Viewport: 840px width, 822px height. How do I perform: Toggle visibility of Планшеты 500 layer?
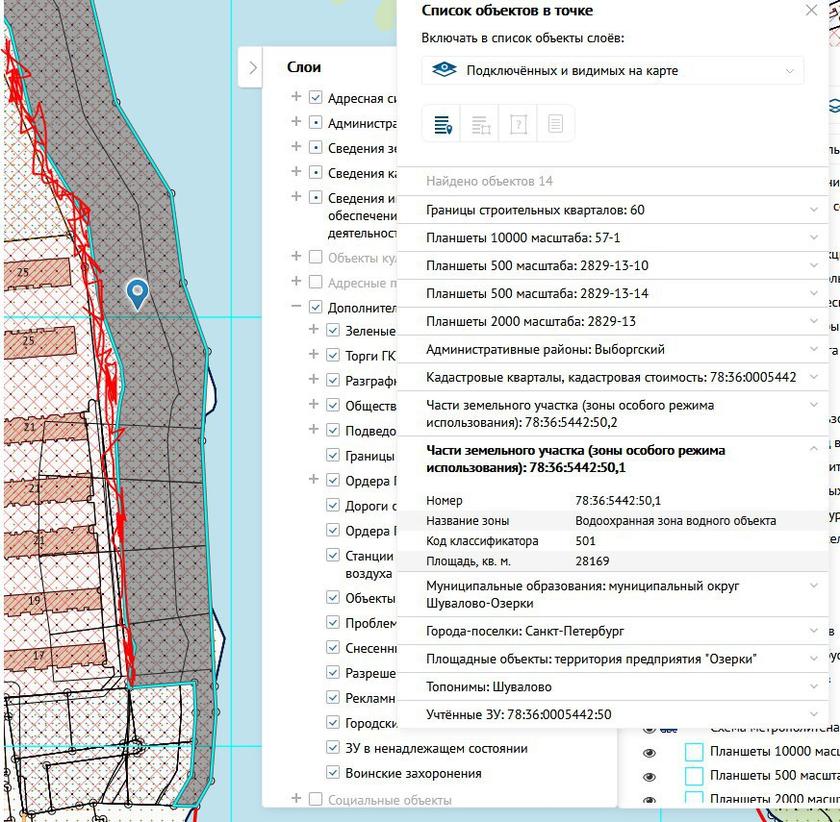pyautogui.click(x=649, y=777)
